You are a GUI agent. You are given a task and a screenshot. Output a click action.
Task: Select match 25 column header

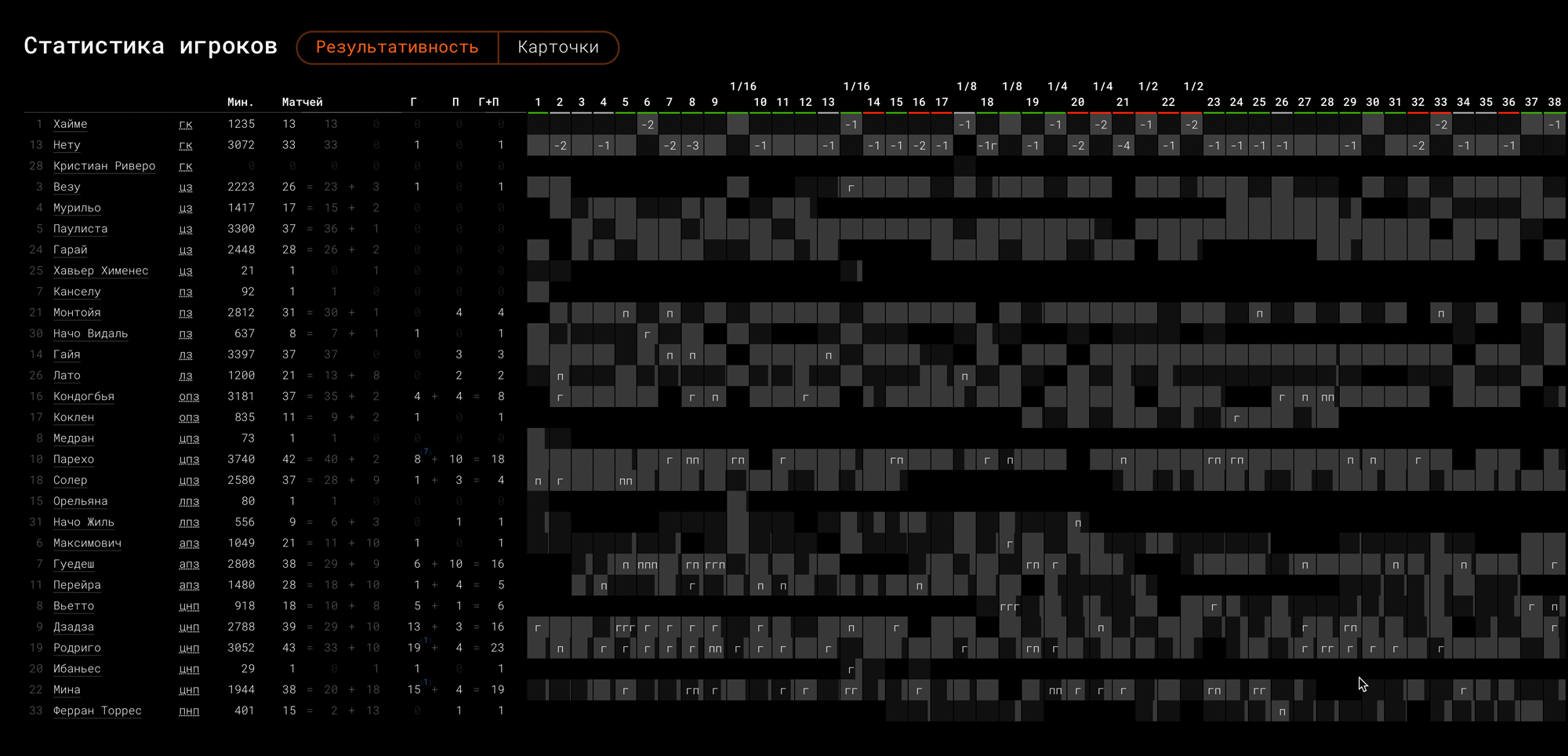pos(1259,102)
